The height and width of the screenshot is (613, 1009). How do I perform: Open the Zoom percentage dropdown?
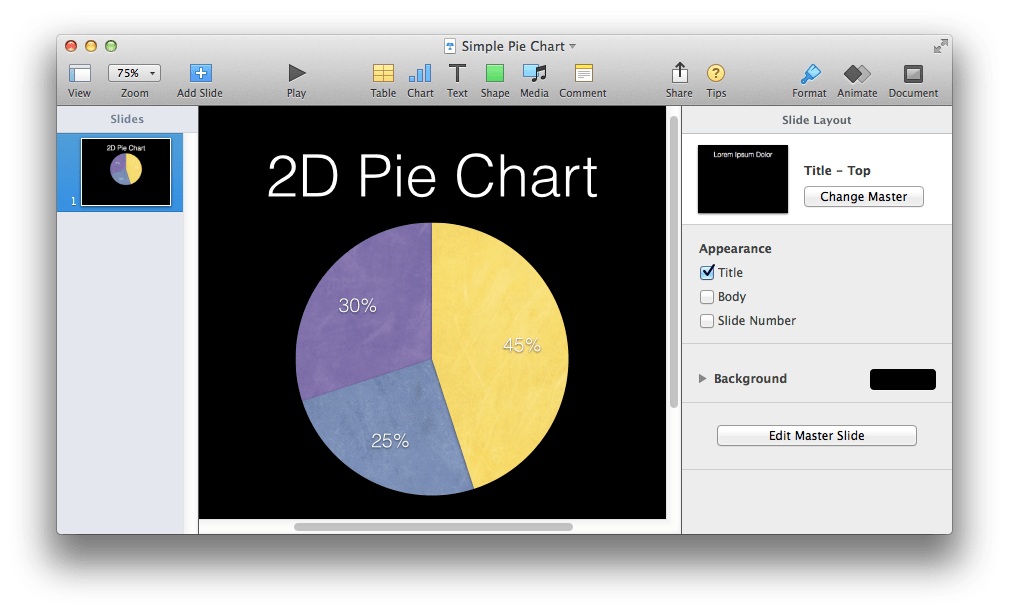click(133, 72)
